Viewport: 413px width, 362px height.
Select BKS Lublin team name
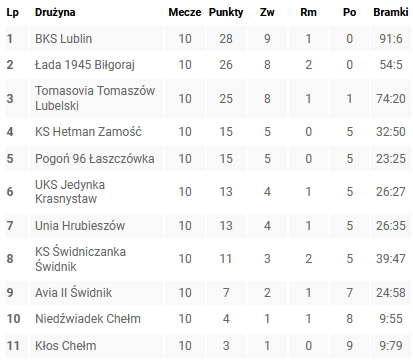(x=63, y=39)
